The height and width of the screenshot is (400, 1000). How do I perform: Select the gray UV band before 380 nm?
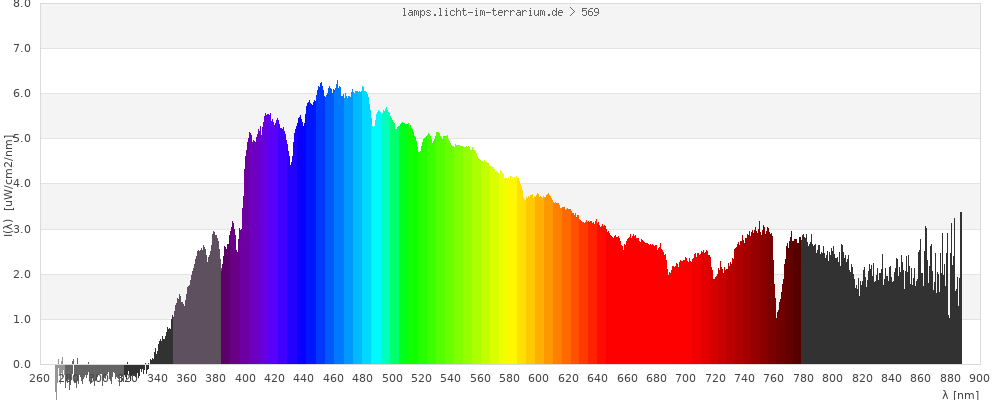[x=197, y=320]
